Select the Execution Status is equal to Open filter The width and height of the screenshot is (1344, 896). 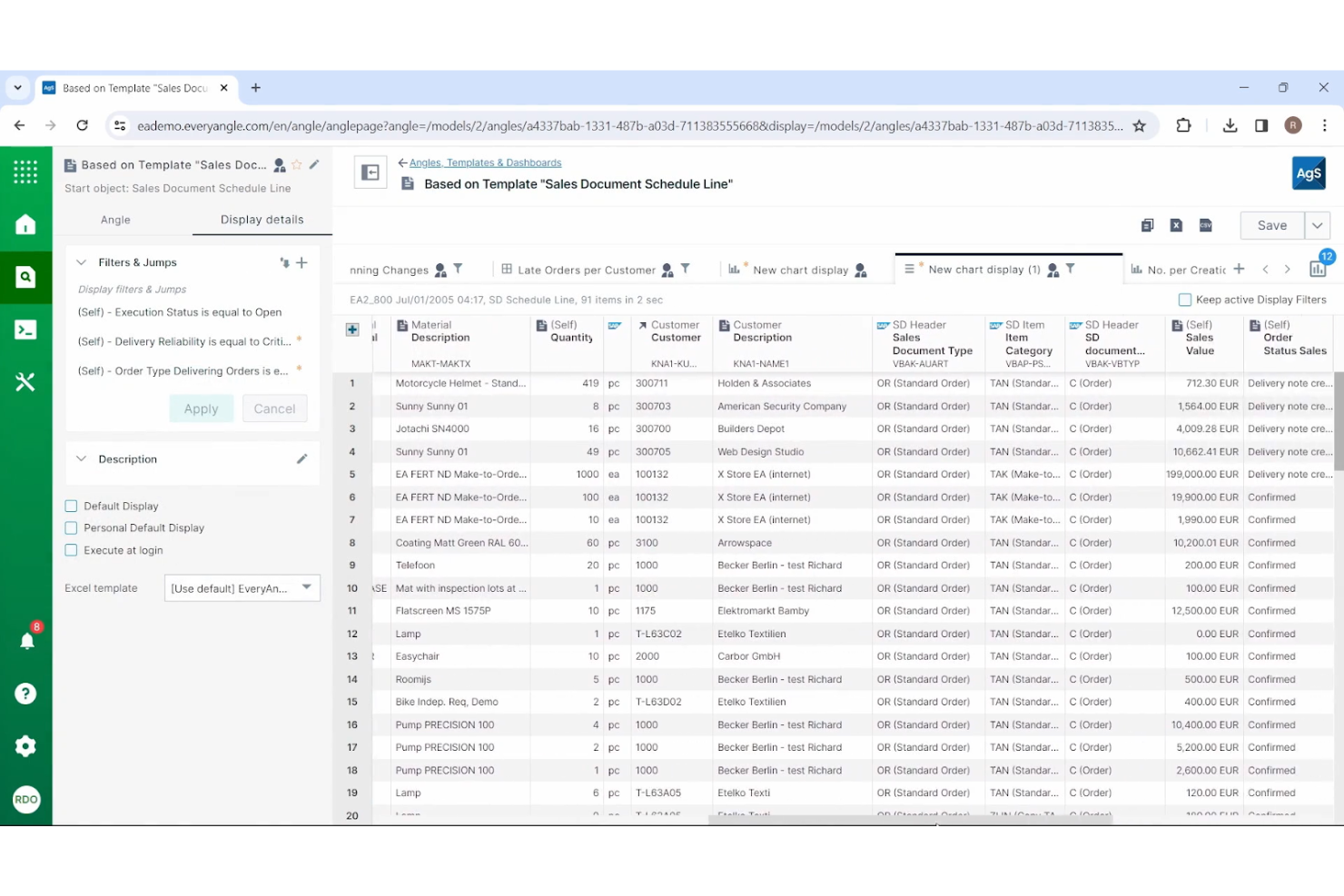coord(180,312)
